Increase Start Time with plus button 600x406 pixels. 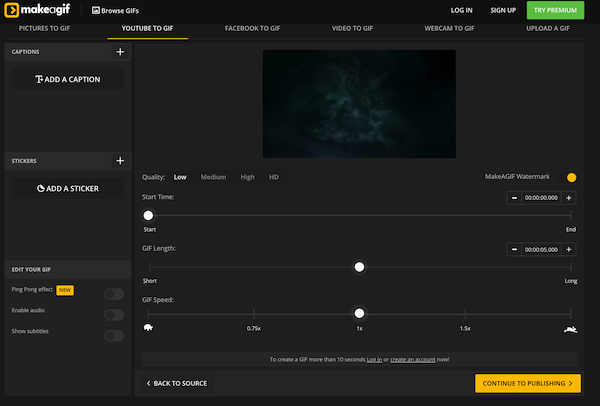[569, 198]
